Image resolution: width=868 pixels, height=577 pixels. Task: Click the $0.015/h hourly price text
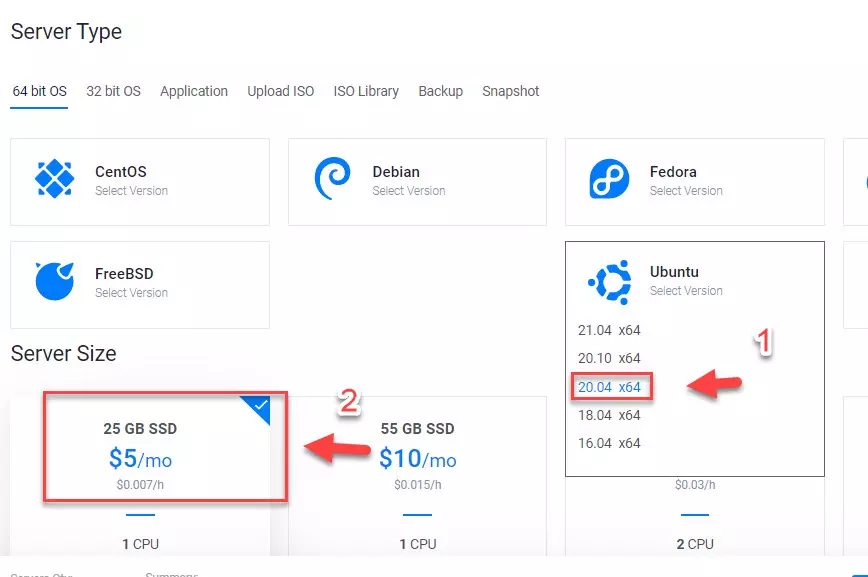click(x=417, y=485)
